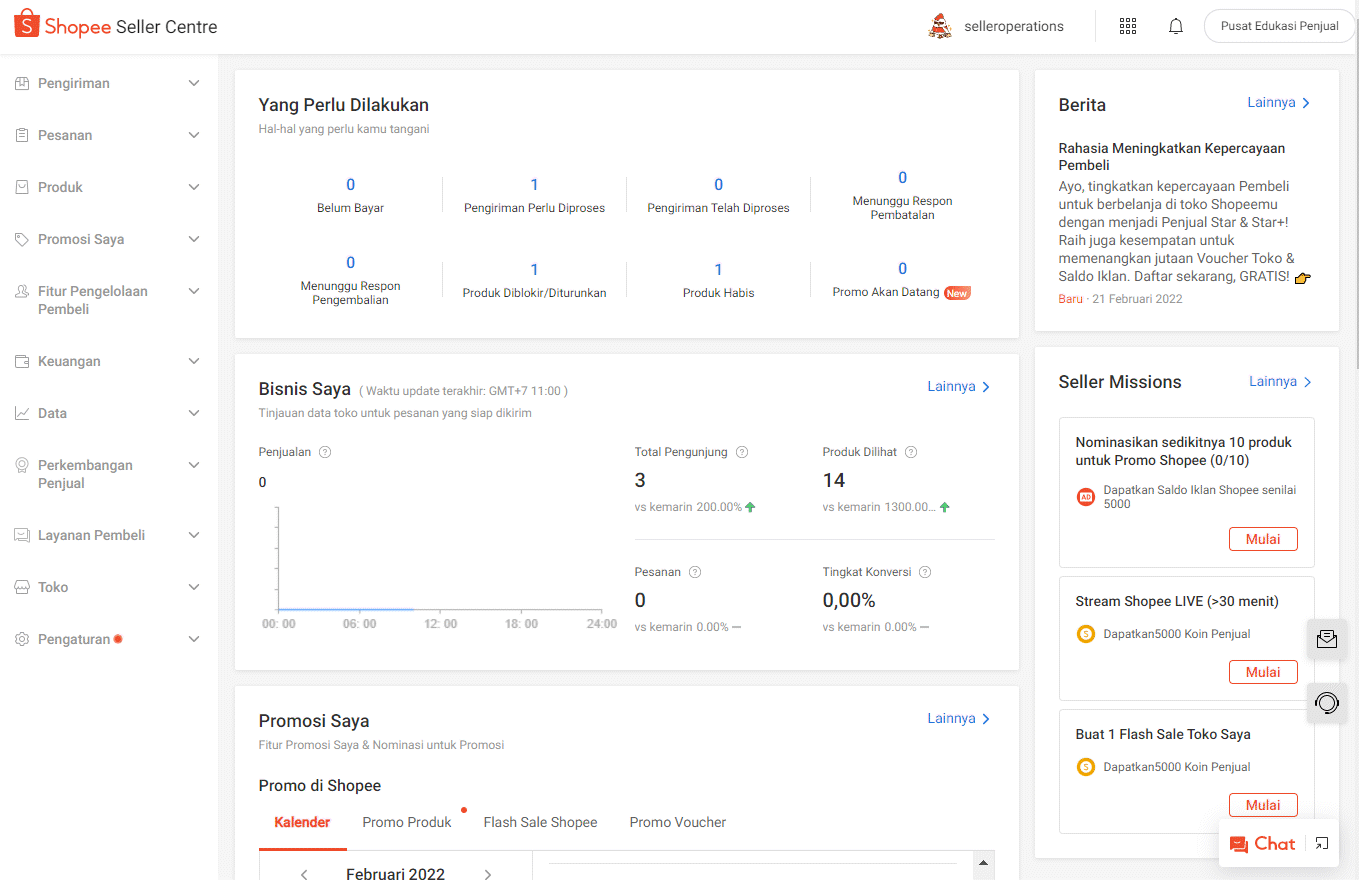Image resolution: width=1359 pixels, height=880 pixels.
Task: Click help icon next to Penjualan
Action: [325, 452]
